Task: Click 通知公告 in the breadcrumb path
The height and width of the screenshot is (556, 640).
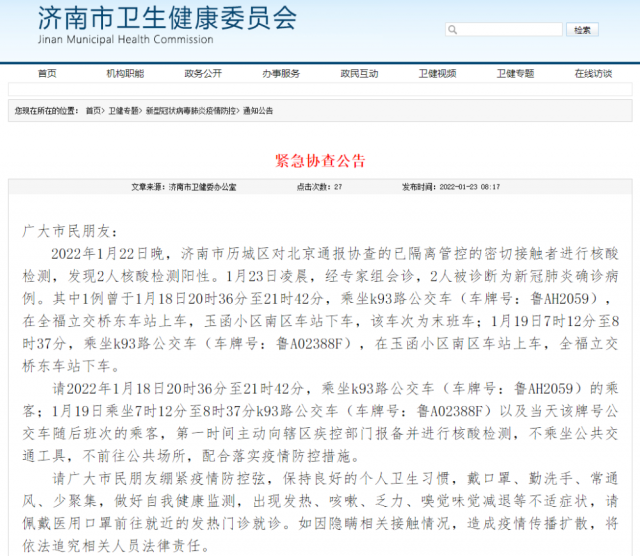Action: (x=258, y=111)
